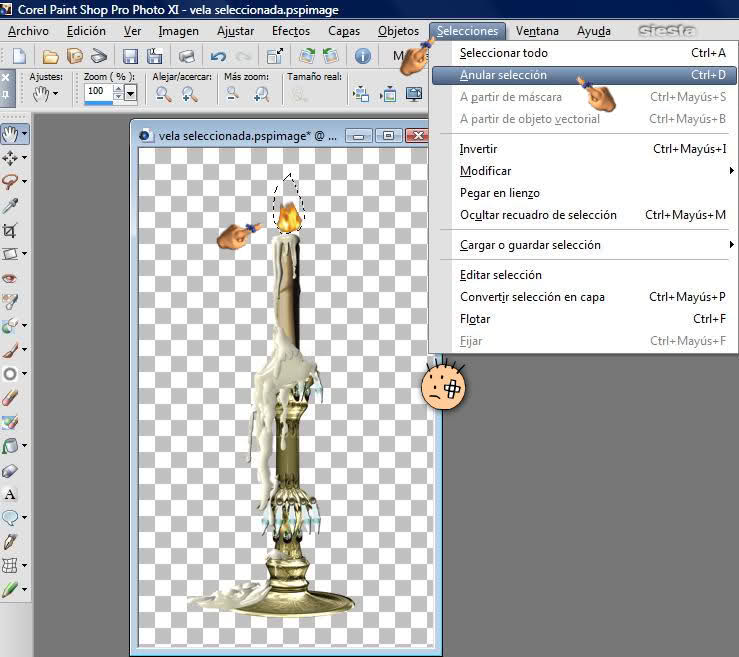Select the Flood Fill bucket tool
The image size is (739, 657).
tap(10, 445)
